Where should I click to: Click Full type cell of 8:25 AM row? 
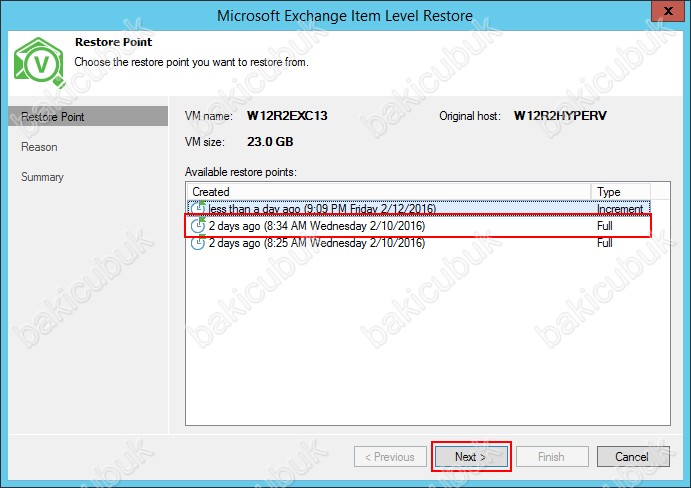tap(605, 243)
